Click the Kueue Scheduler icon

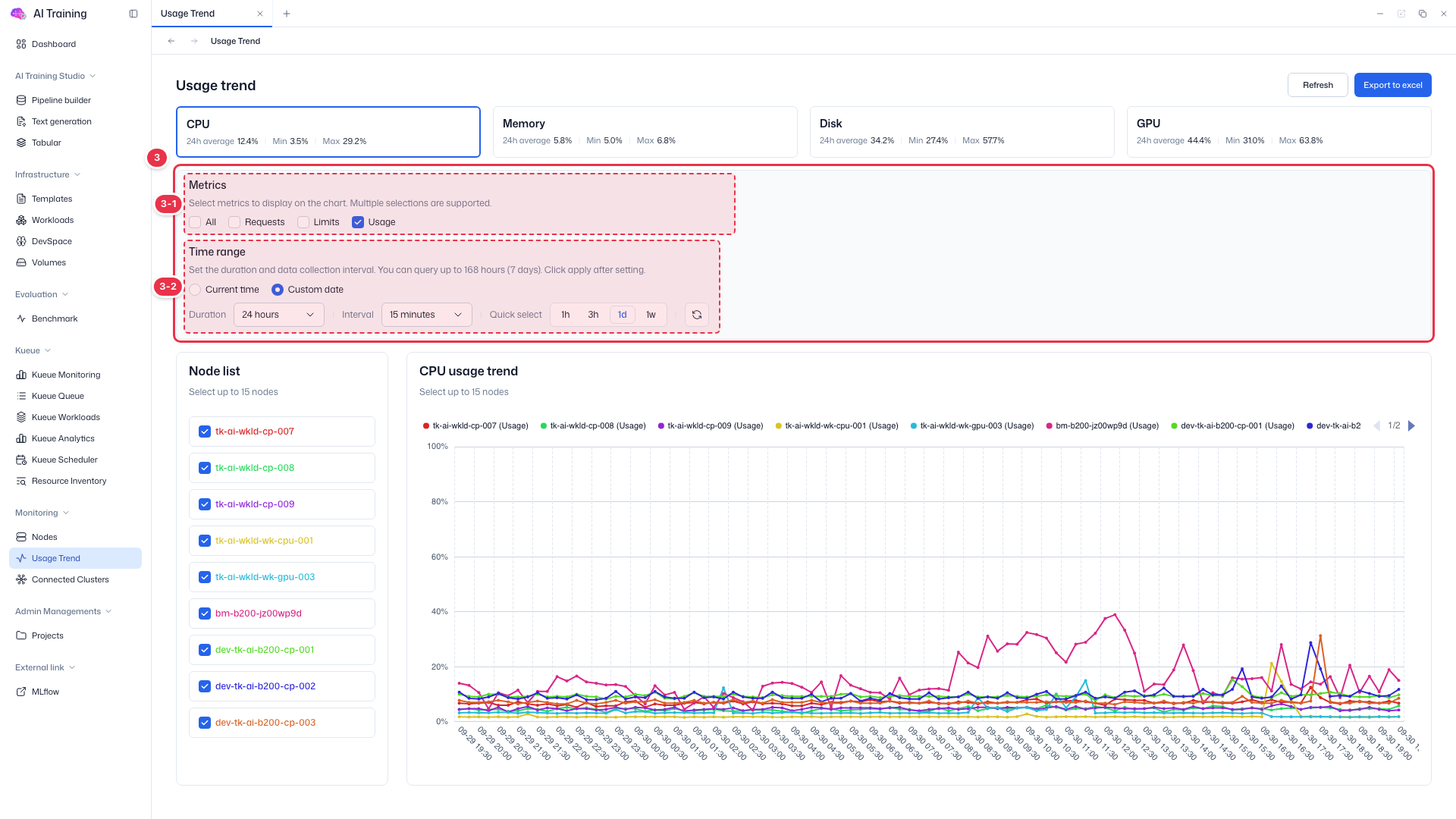pos(21,460)
